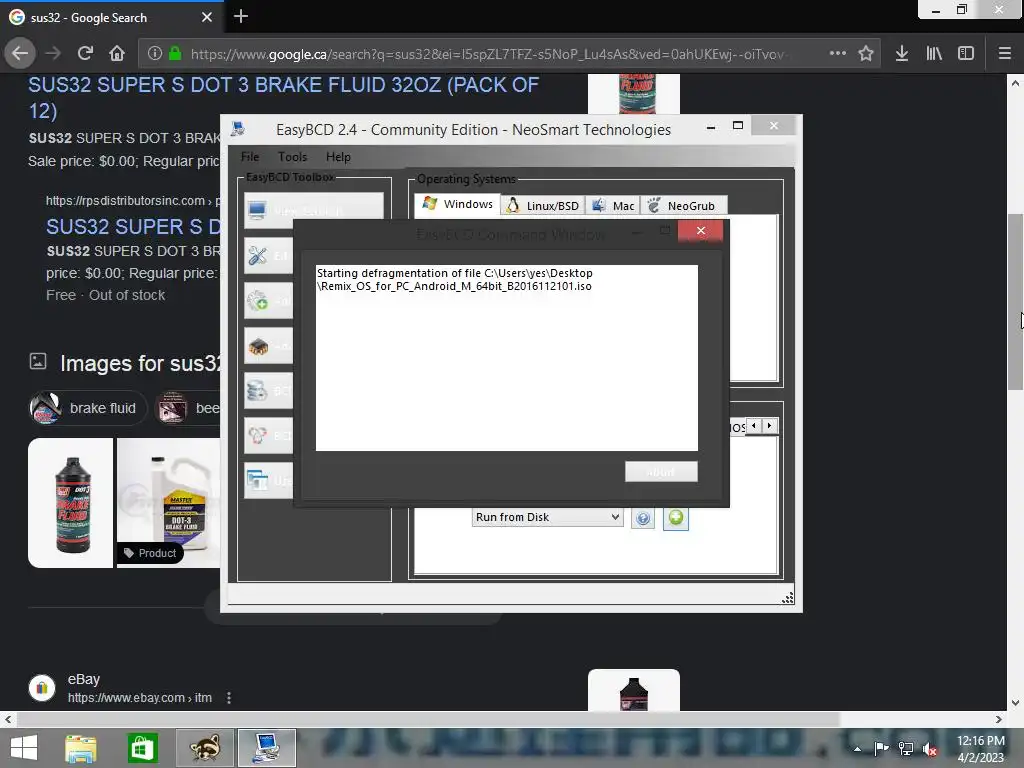Image resolution: width=1024 pixels, height=768 pixels.
Task: Open File Explorer from taskbar
Action: 81,748
